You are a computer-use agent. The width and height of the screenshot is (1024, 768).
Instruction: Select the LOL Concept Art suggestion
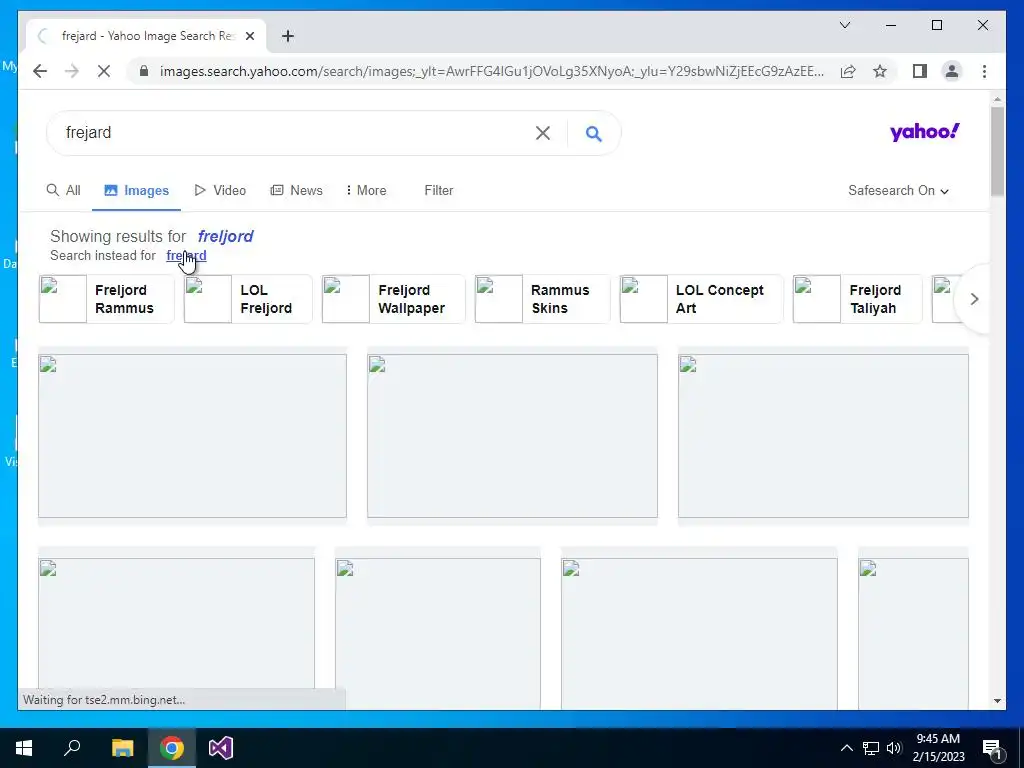click(x=701, y=299)
